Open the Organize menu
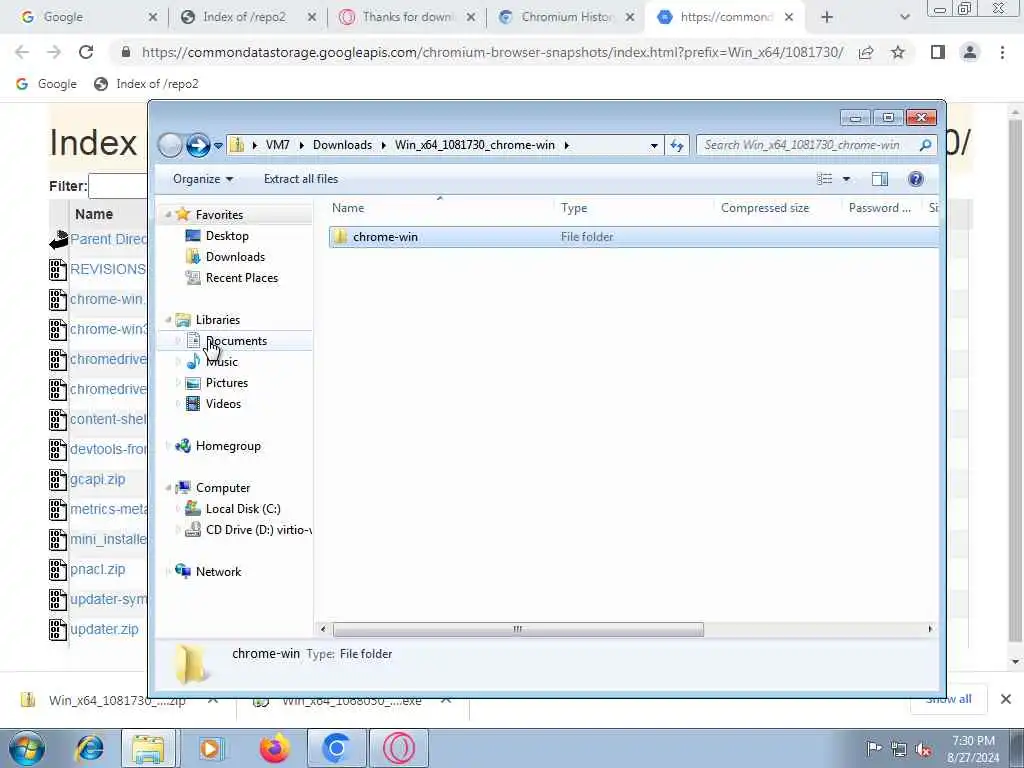Viewport: 1024px width, 768px height. click(202, 179)
